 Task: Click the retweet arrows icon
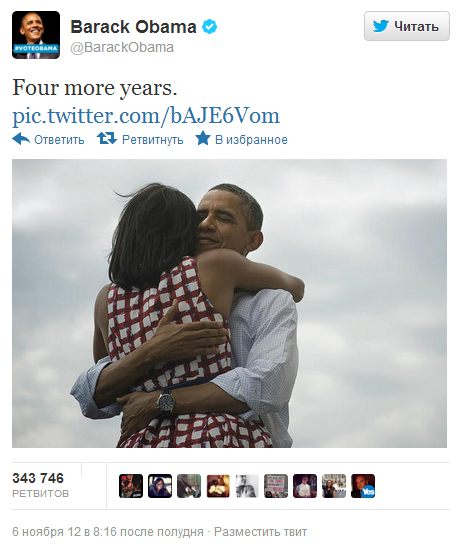pyautogui.click(x=107, y=138)
